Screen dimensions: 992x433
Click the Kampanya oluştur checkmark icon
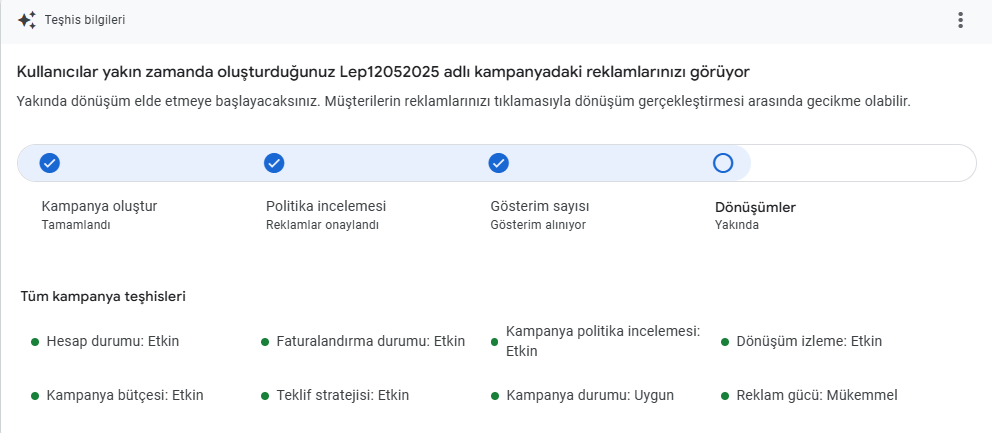click(x=49, y=163)
